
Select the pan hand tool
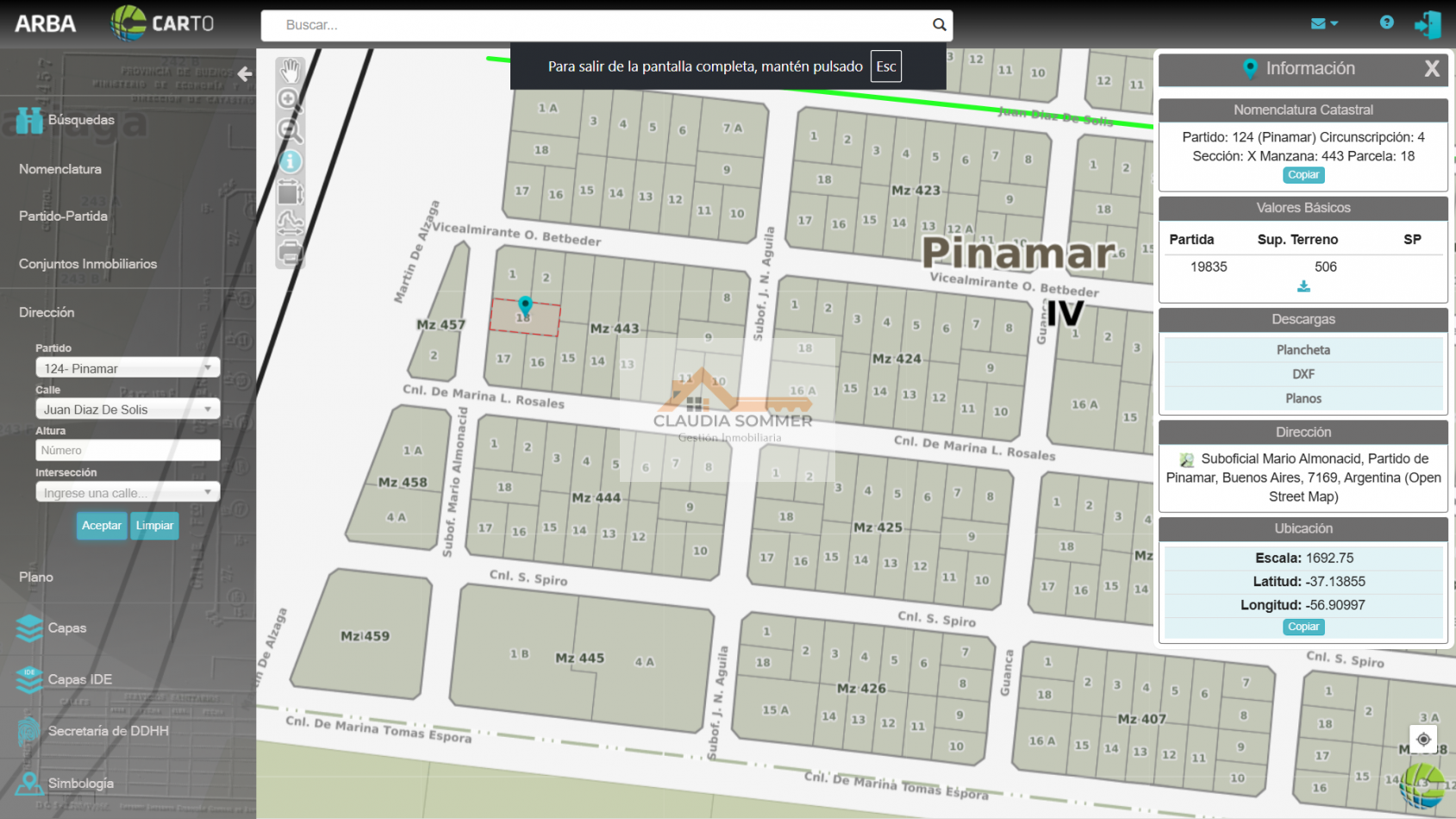pos(291,70)
